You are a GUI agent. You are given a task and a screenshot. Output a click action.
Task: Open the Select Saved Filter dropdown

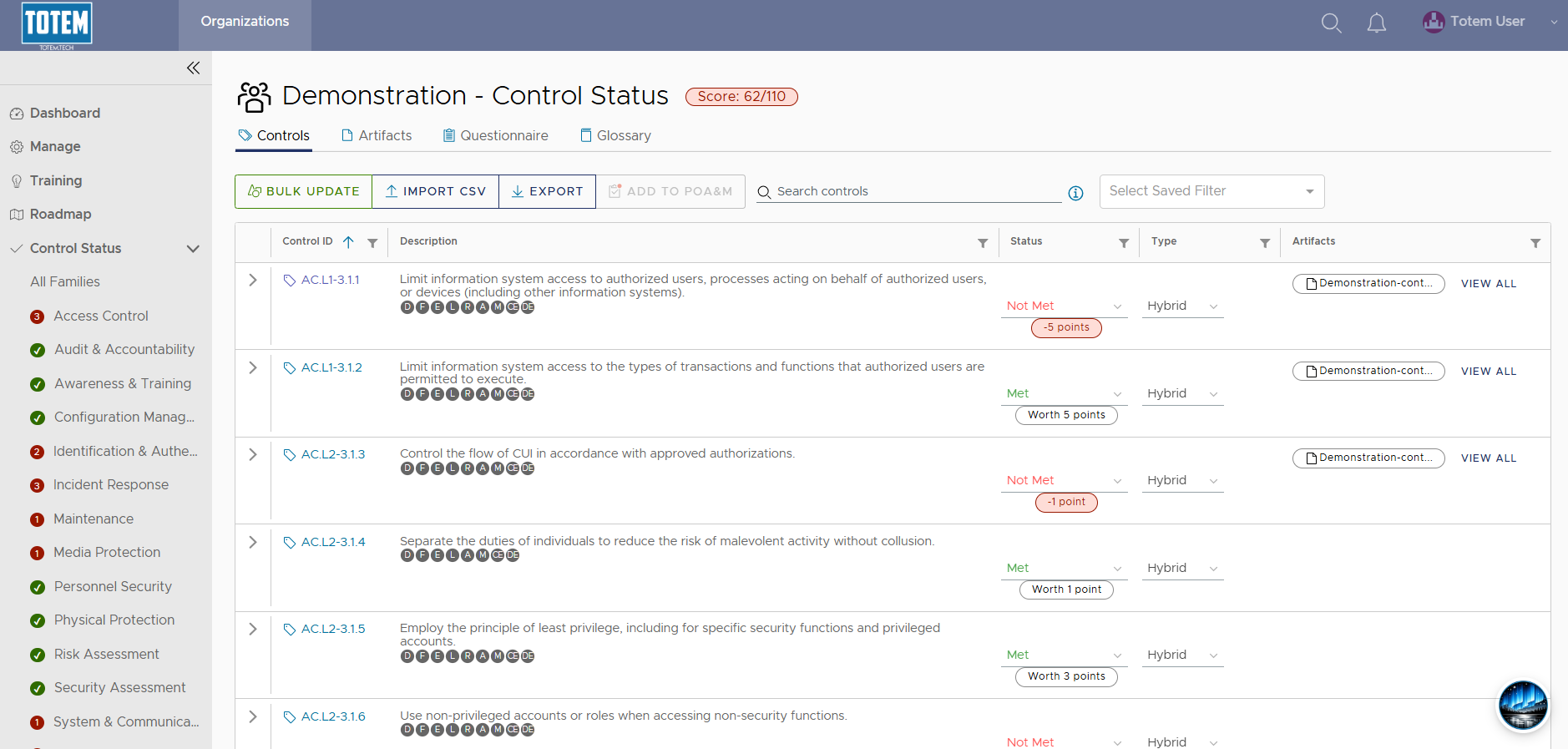pos(1212,191)
